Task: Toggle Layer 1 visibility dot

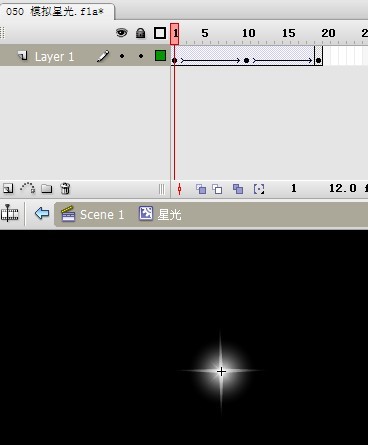Action: click(122, 56)
